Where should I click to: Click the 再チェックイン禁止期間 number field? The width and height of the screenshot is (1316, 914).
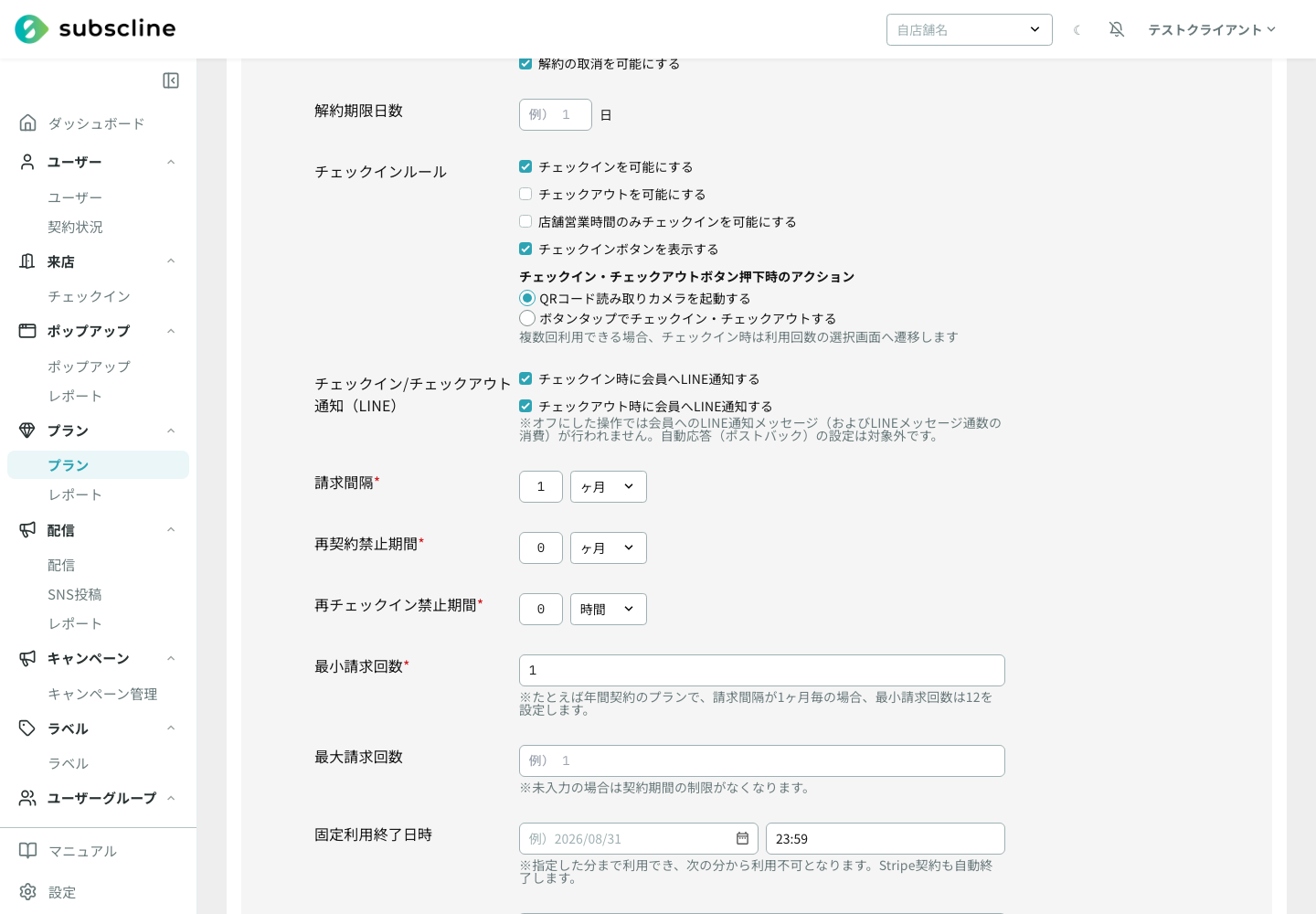541,609
